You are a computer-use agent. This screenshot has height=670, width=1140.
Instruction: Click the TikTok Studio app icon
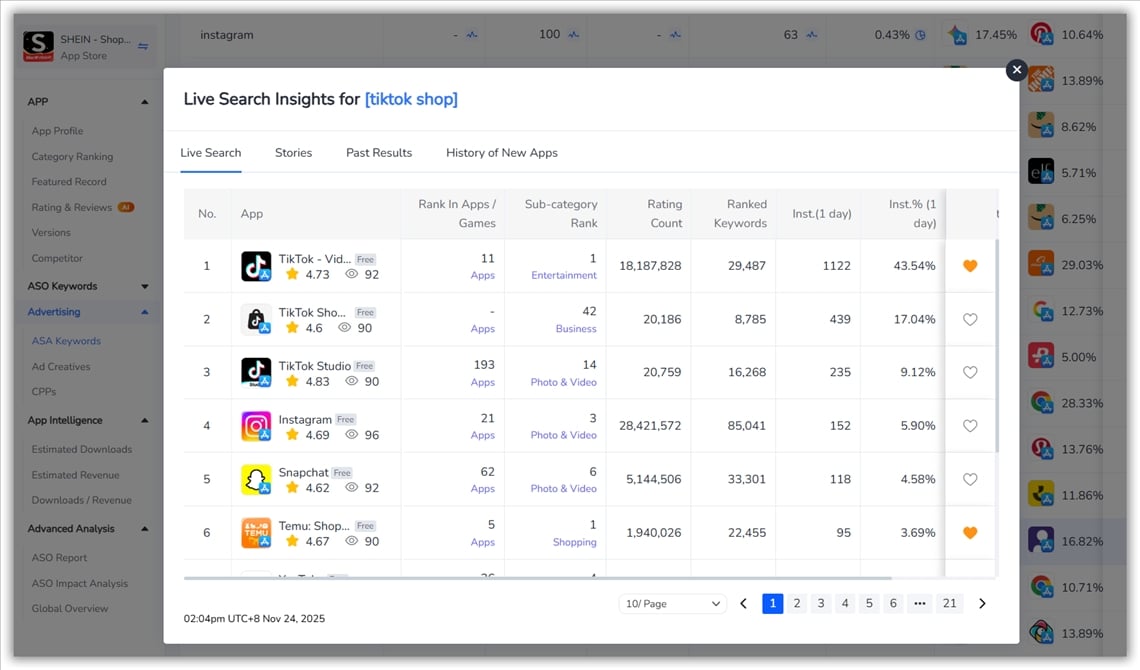tap(256, 373)
